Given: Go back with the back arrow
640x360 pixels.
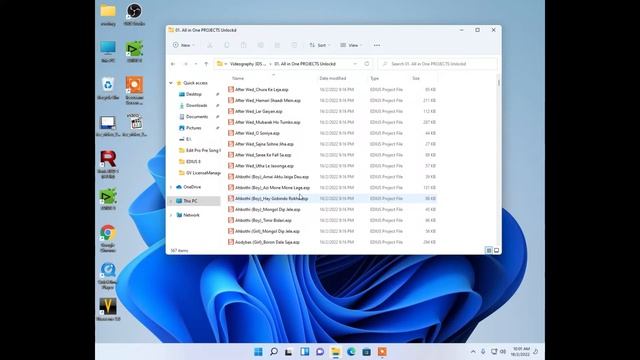Looking at the screenshot, I should (x=173, y=64).
